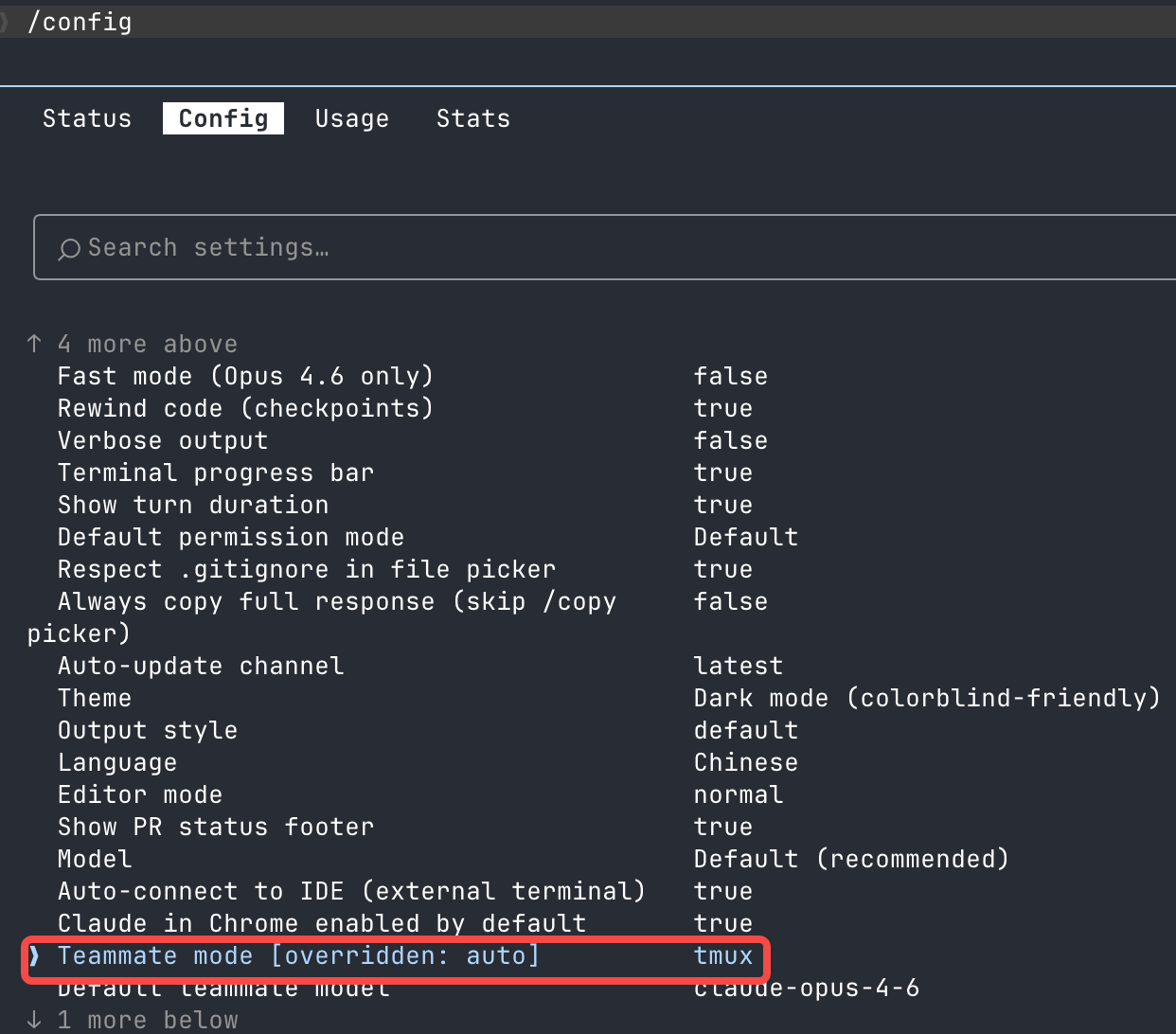Open Theme options Dark mode colorblind-friendly
The width and height of the screenshot is (1176, 1034).
click(x=927, y=698)
